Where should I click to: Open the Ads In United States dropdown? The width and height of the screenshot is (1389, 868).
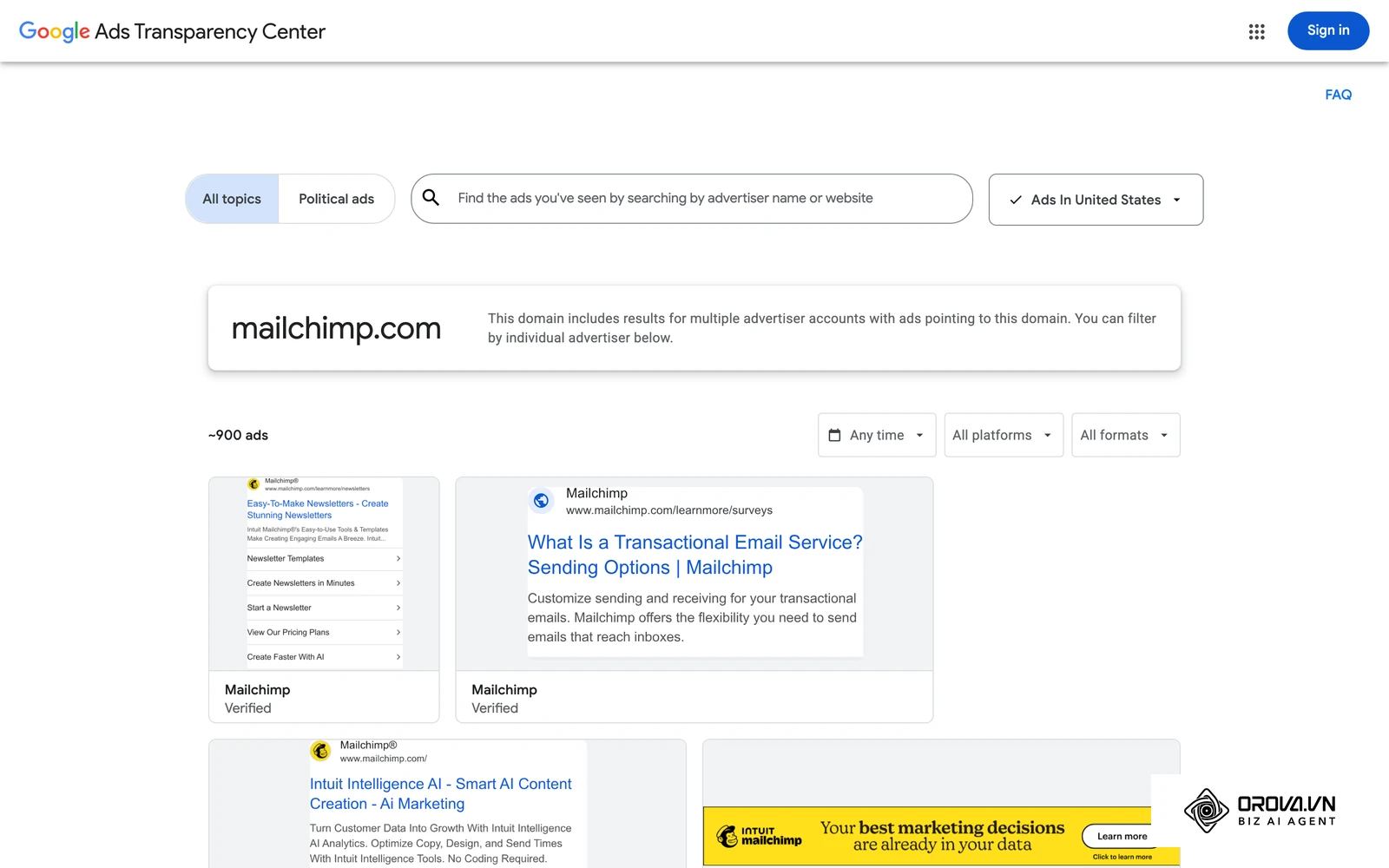click(x=1096, y=200)
